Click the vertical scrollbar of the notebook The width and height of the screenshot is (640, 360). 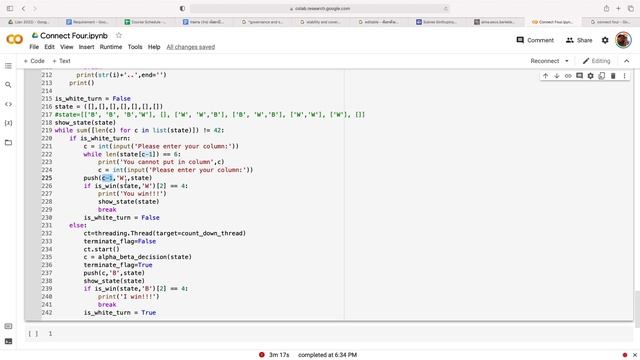636,309
